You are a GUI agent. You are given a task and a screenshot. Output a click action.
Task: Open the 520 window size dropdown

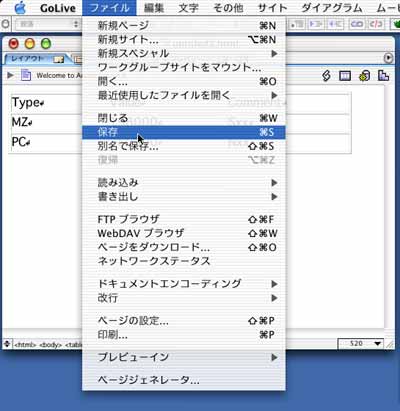(x=360, y=343)
